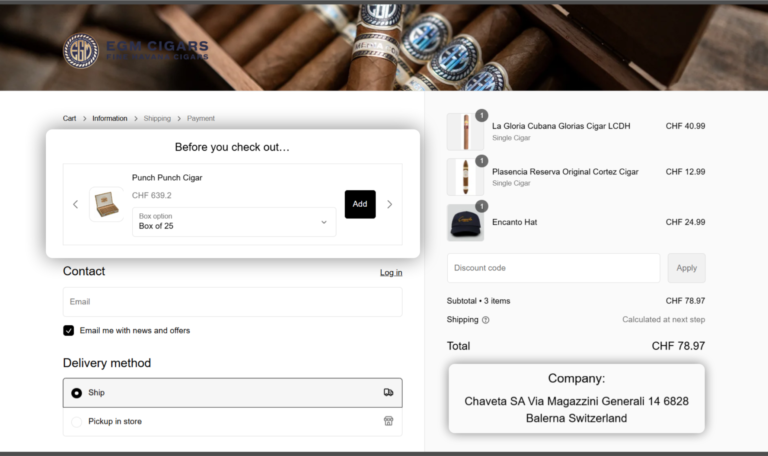Click Punch Punch Cigar title
This screenshot has width=768, height=456.
[167, 178]
